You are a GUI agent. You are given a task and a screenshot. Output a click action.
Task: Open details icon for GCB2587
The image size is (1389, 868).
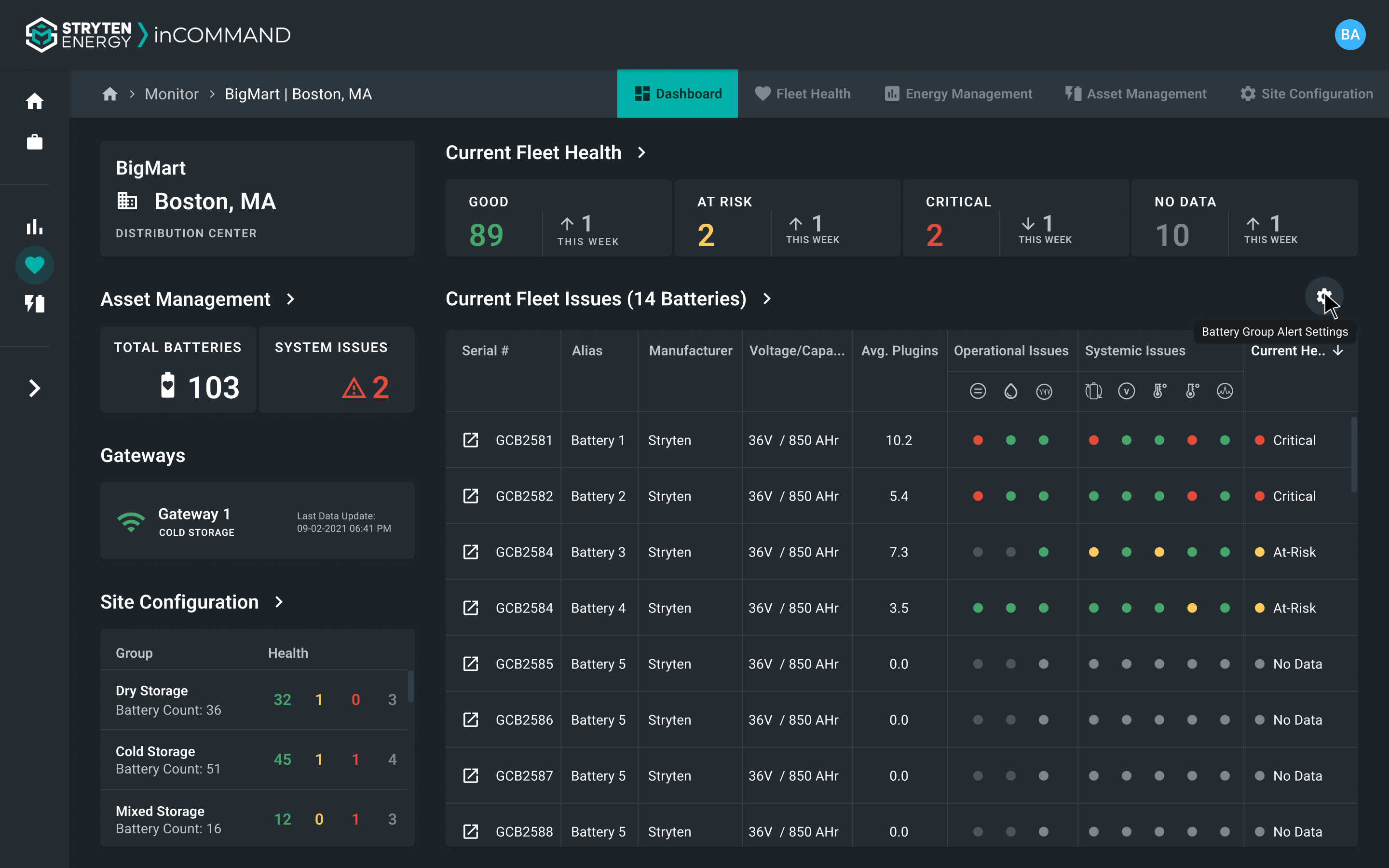pos(471,775)
